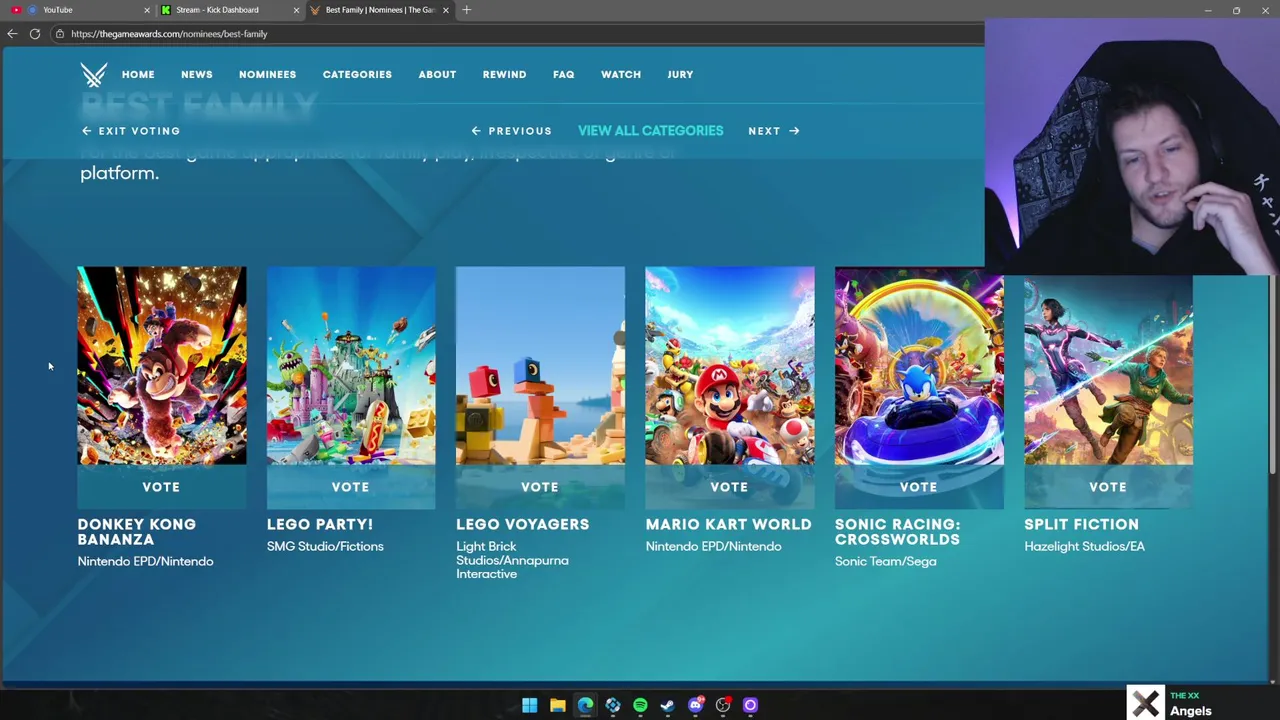This screenshot has width=1280, height=720.
Task: Click the Donkey Kong Bananza cover art
Action: 162,365
